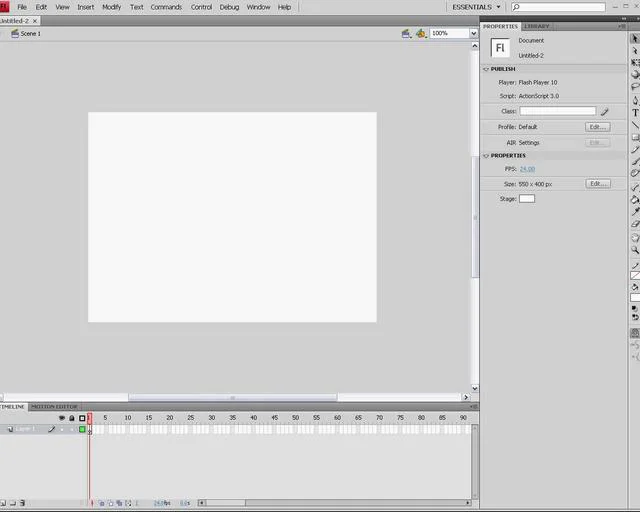The height and width of the screenshot is (512, 640).
Task: Close the Untitled-2 document tab
Action: point(35,21)
